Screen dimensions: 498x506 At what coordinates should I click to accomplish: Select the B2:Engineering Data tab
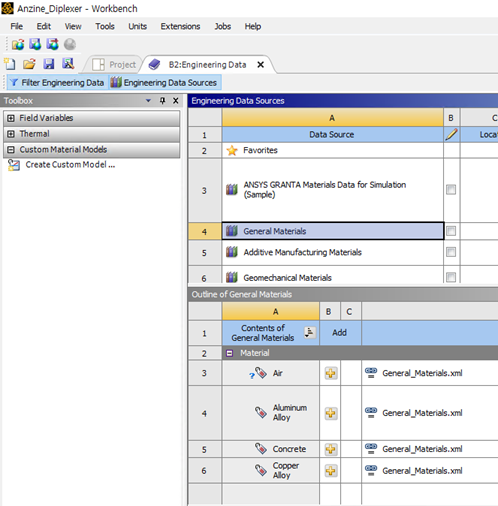coord(207,64)
